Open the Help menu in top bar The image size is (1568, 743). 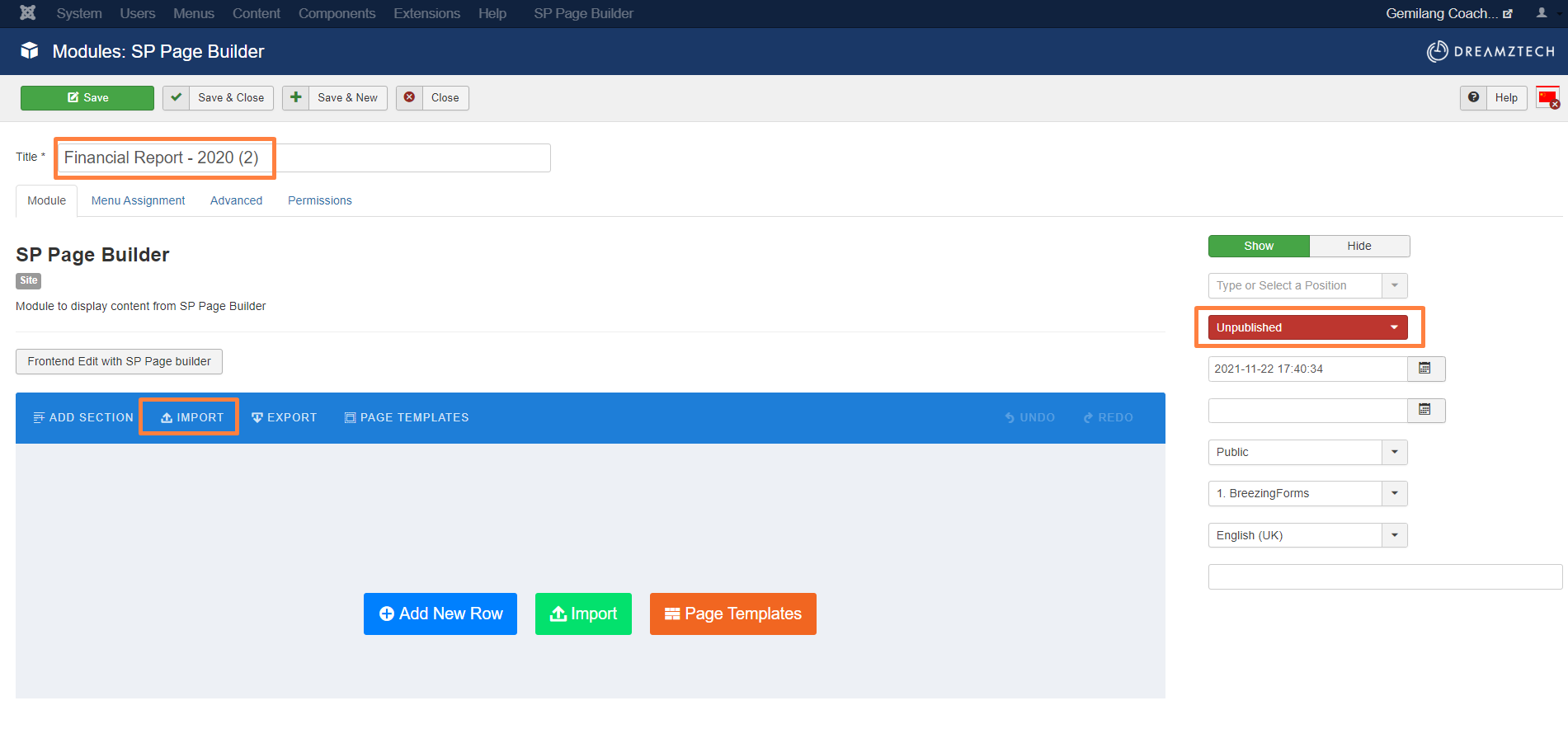click(492, 13)
